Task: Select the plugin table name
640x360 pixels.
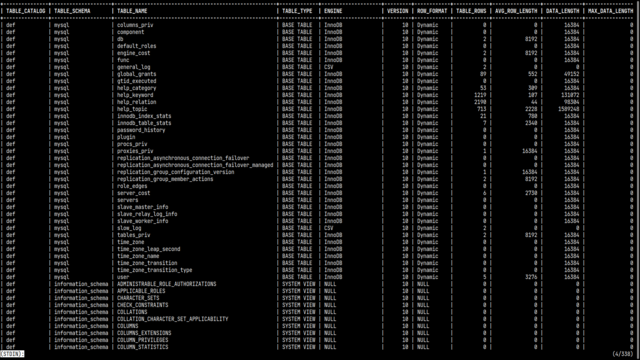Action: (x=126, y=137)
